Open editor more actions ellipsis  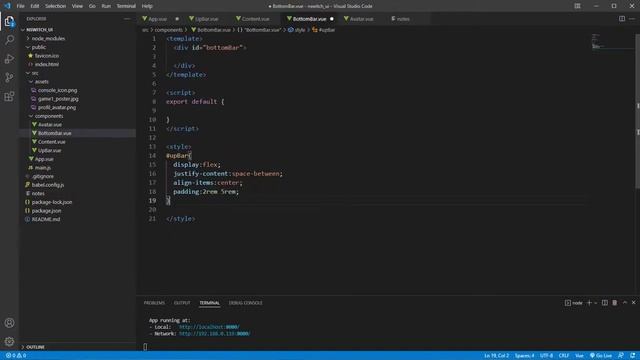632,19
